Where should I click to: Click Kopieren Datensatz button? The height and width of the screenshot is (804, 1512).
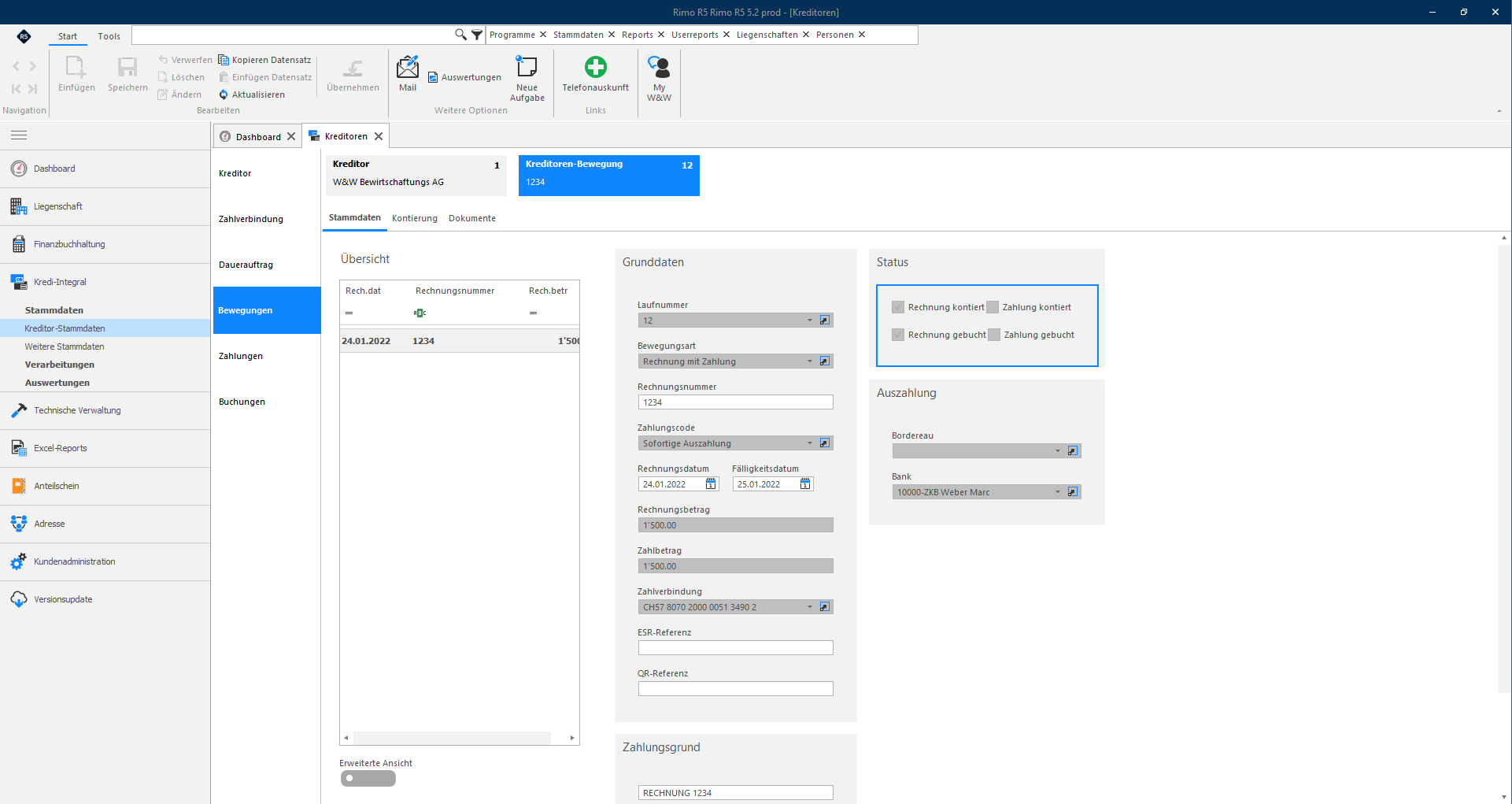(x=264, y=60)
